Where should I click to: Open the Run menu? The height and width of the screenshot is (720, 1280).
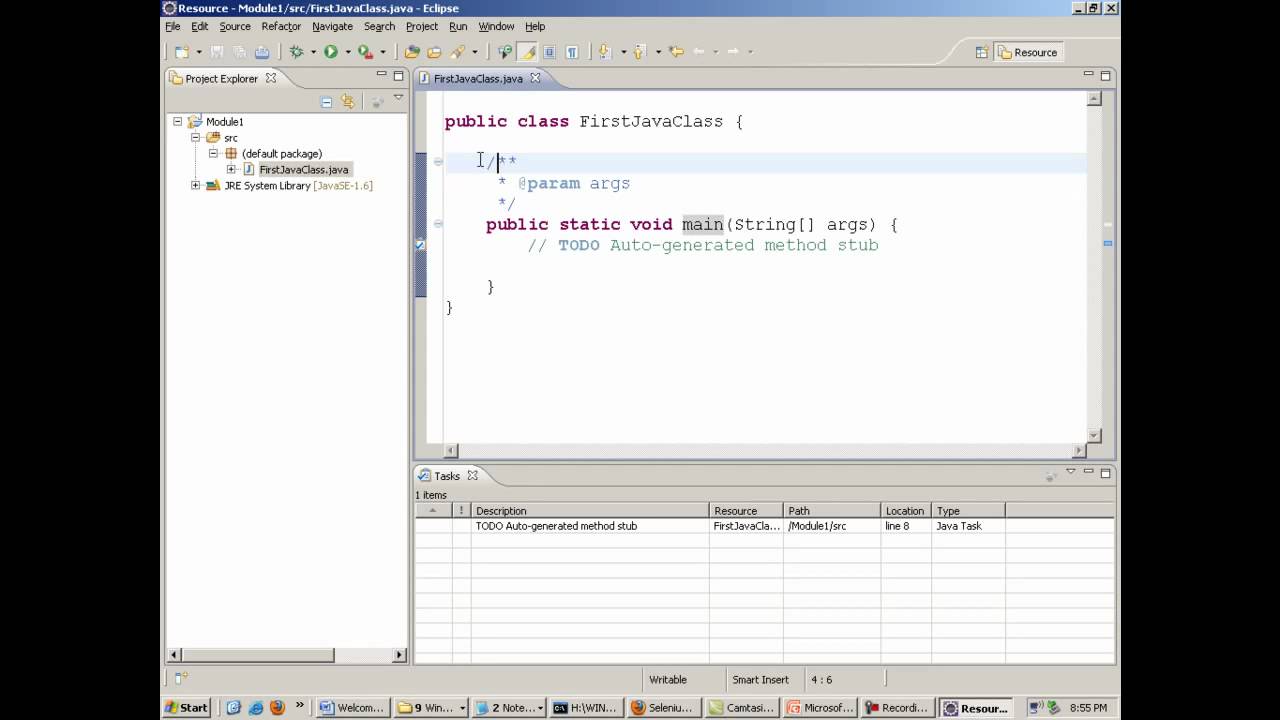pyautogui.click(x=458, y=26)
